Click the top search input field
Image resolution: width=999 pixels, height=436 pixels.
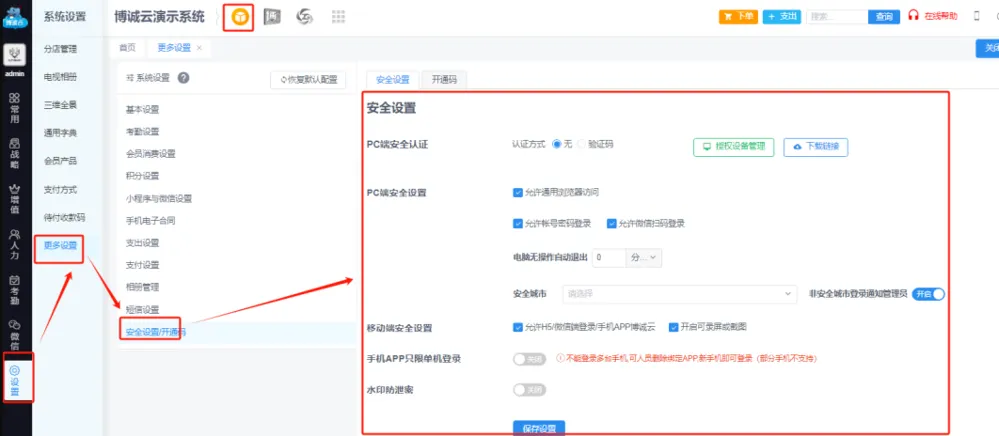click(x=836, y=17)
